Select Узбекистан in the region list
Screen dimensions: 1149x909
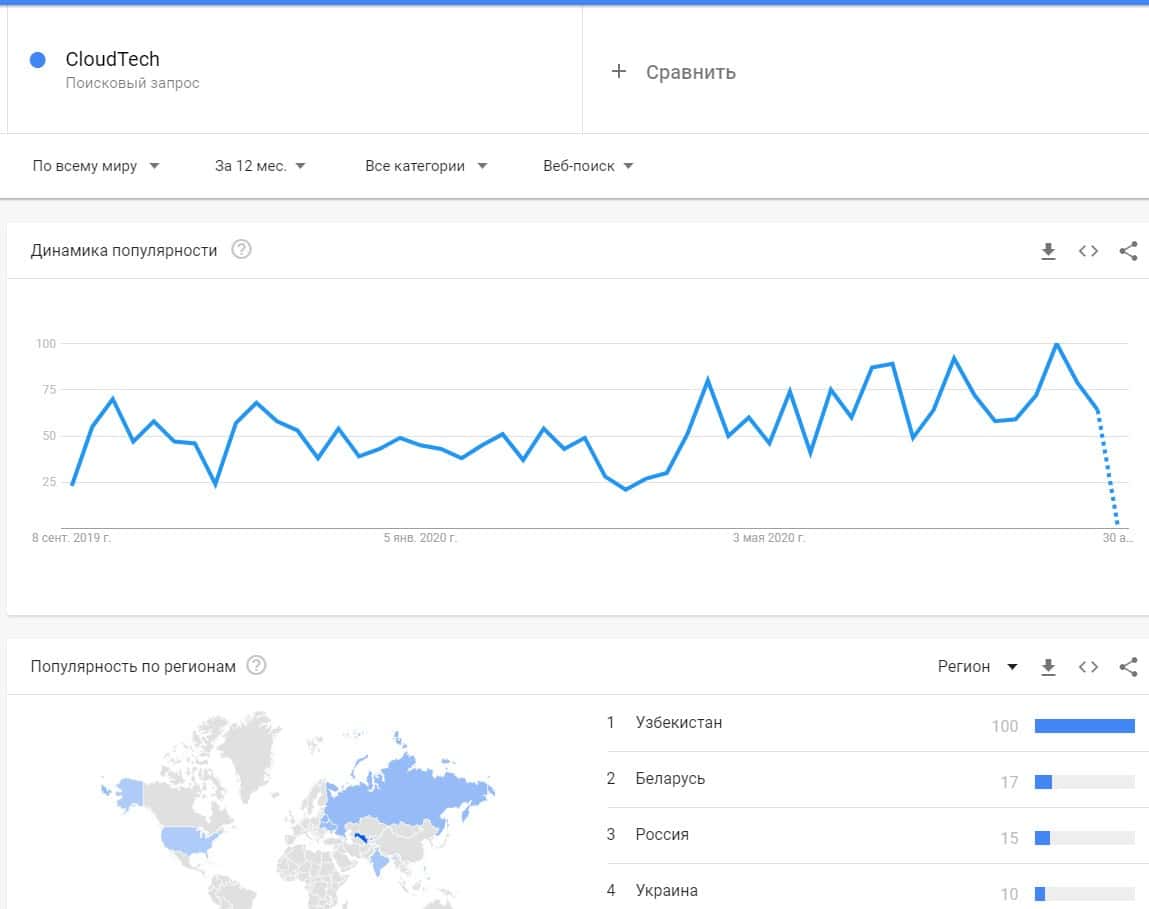point(678,722)
